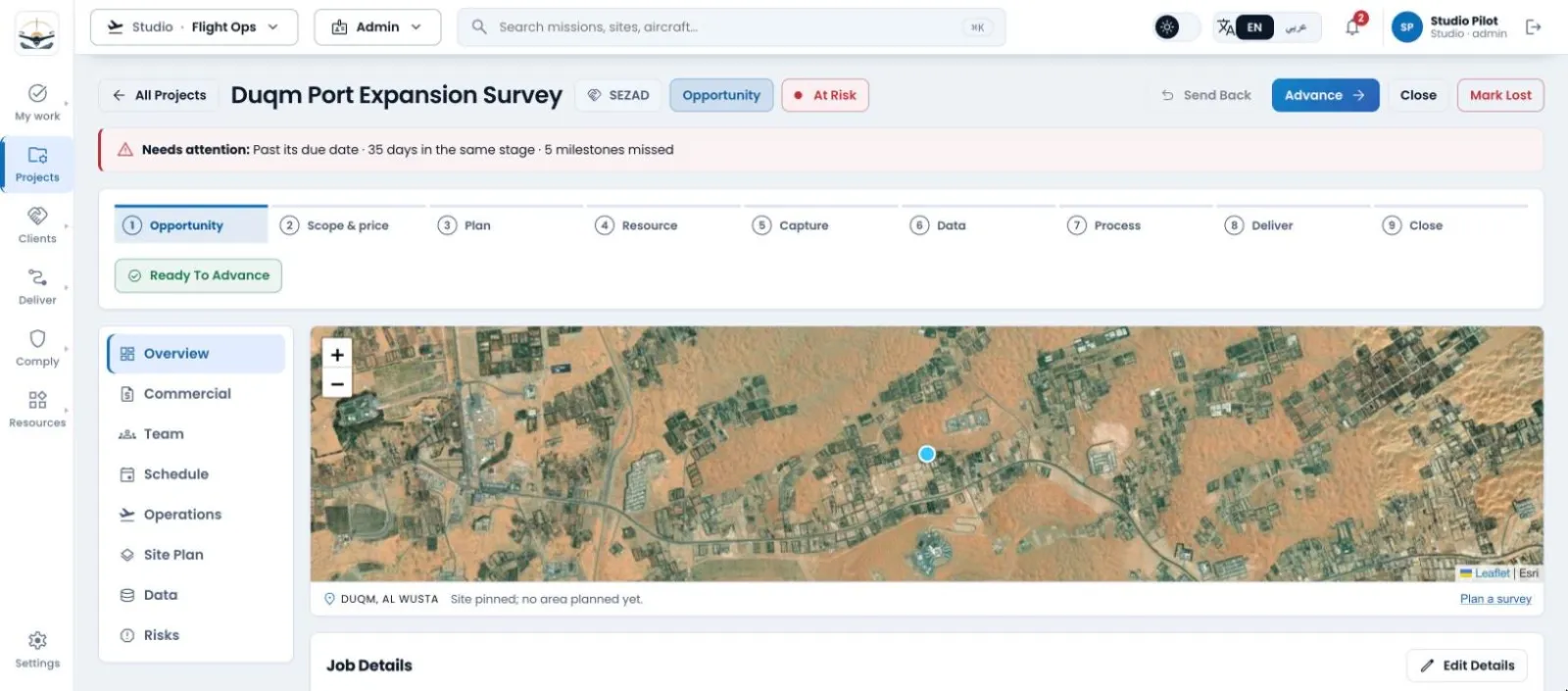The height and width of the screenshot is (691, 1568).
Task: Click Edit Details button
Action: click(1467, 666)
